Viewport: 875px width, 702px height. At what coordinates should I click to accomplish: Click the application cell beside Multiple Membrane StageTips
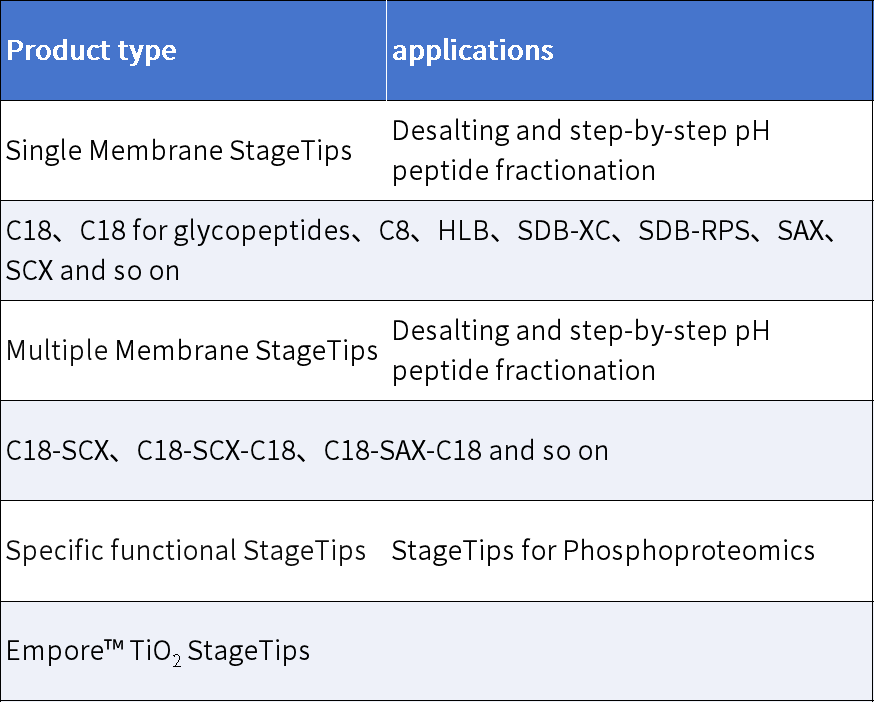[581, 351]
